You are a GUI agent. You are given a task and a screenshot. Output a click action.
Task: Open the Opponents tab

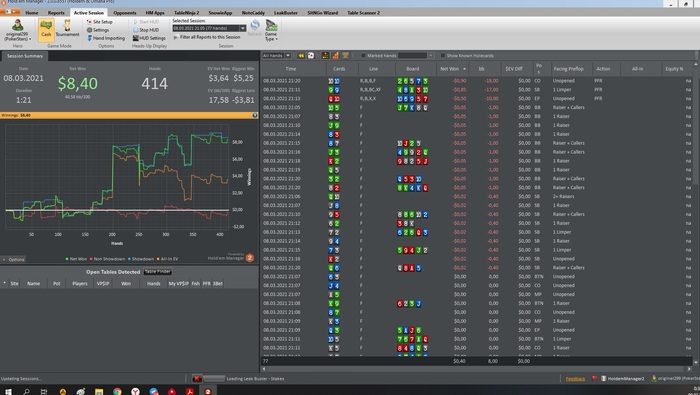click(125, 13)
